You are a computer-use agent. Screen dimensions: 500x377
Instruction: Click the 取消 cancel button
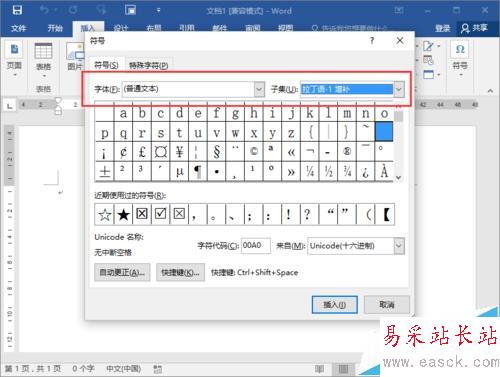(x=387, y=305)
